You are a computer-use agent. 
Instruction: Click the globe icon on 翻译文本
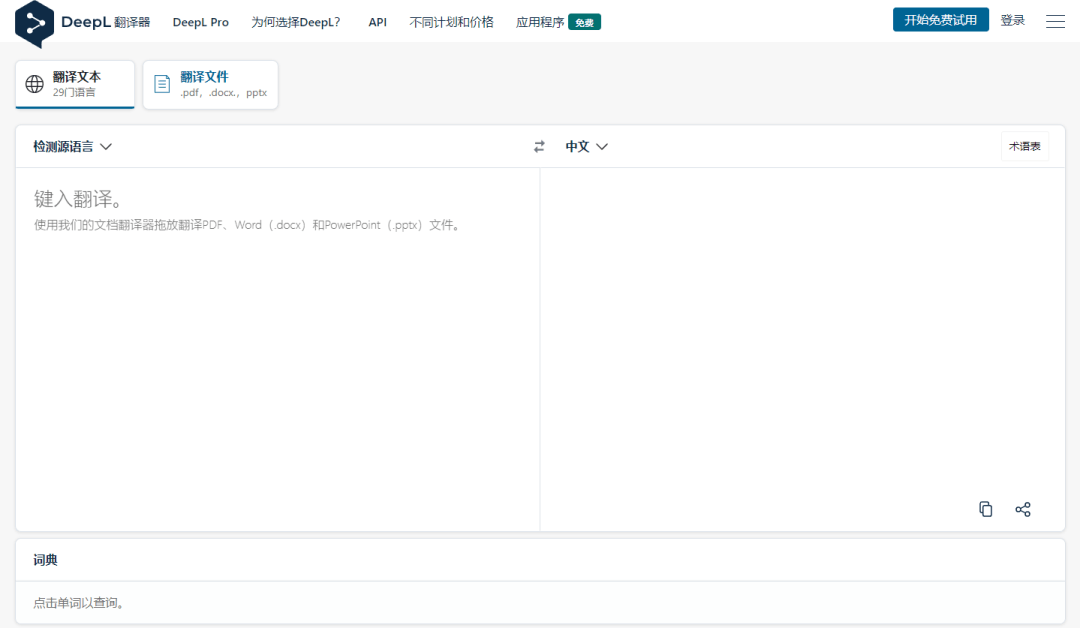[x=34, y=84]
